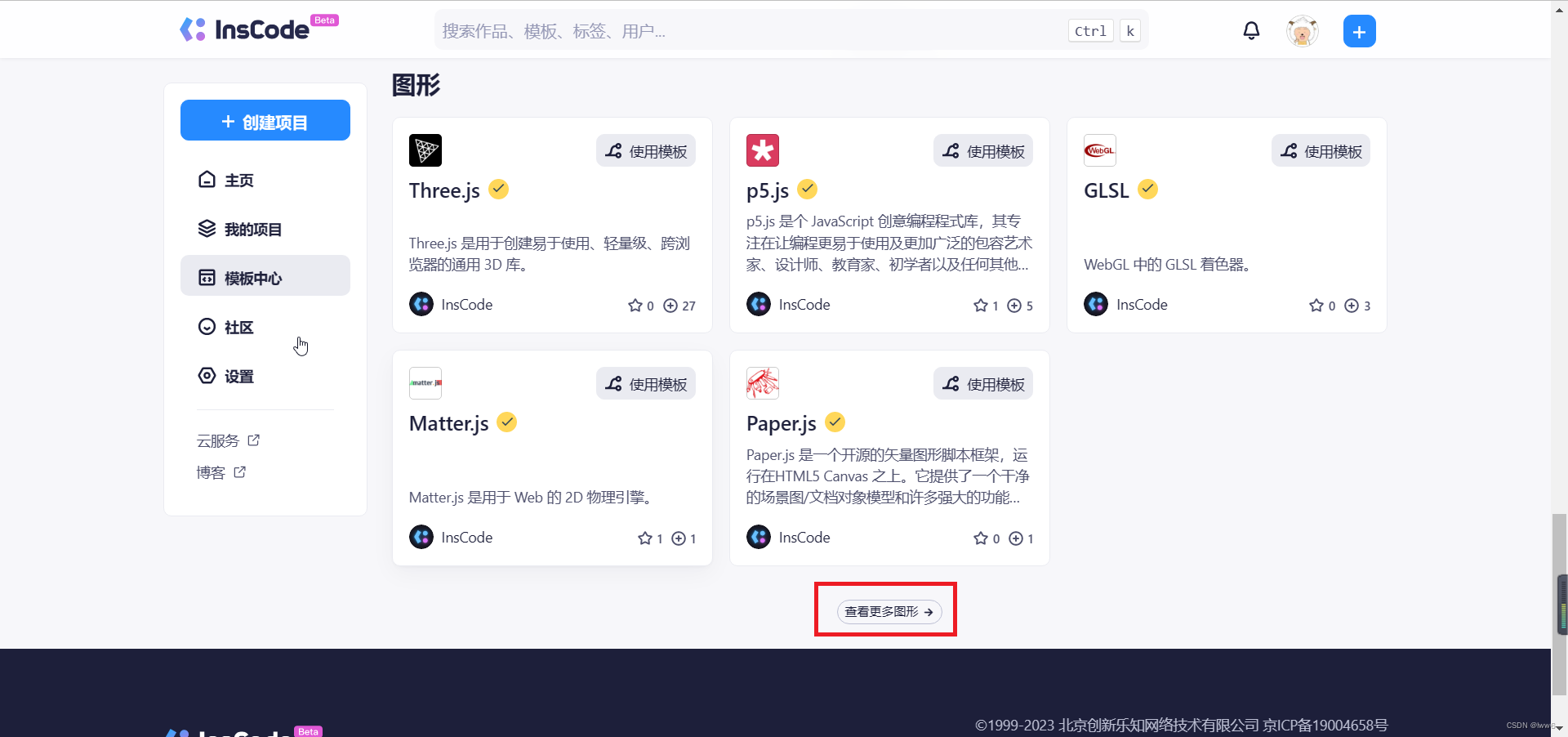Screen dimensions: 1568x737
Task: Open the GLSL card title
Action: coord(1106,190)
